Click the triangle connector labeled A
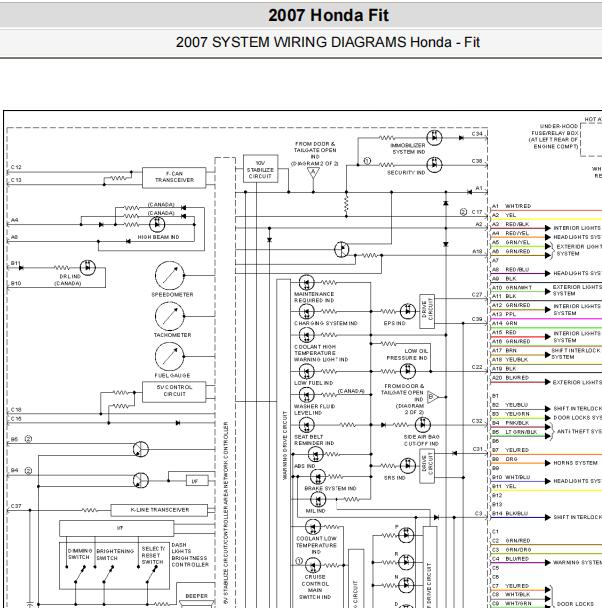Image resolution: width=602 pixels, height=608 pixels. tap(313, 173)
